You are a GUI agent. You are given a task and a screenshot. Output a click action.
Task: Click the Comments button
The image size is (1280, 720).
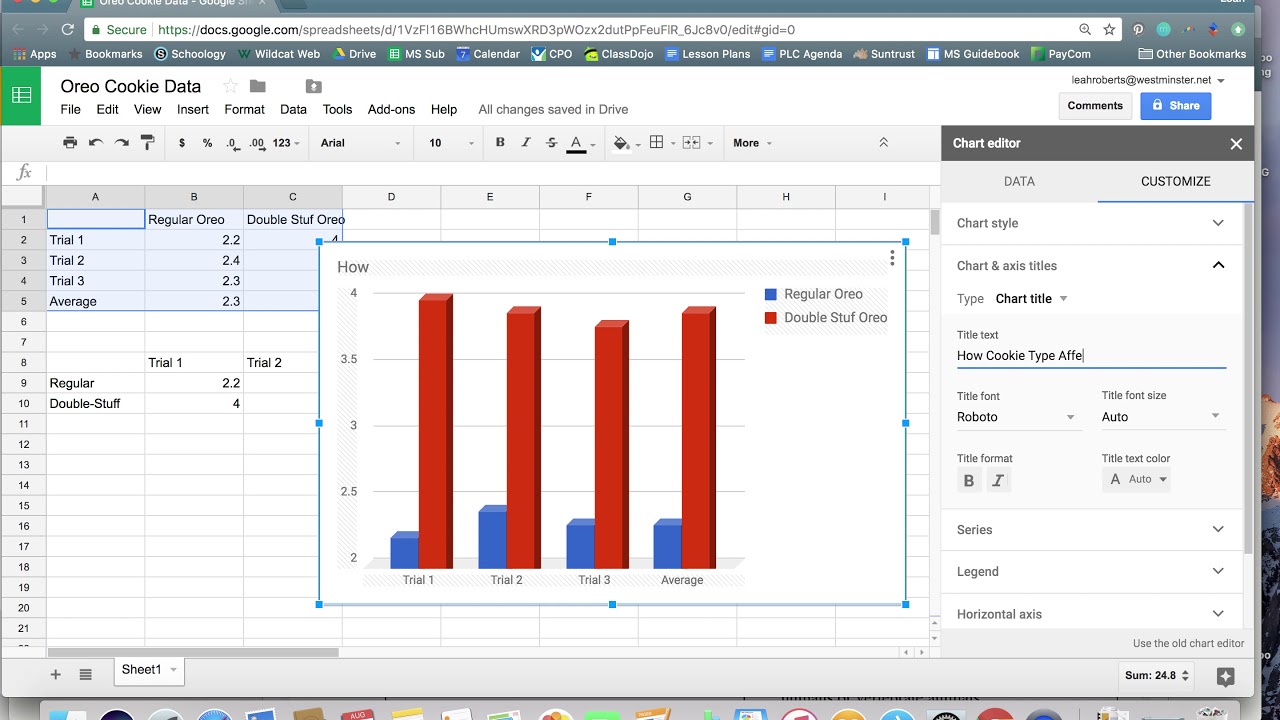click(x=1095, y=106)
